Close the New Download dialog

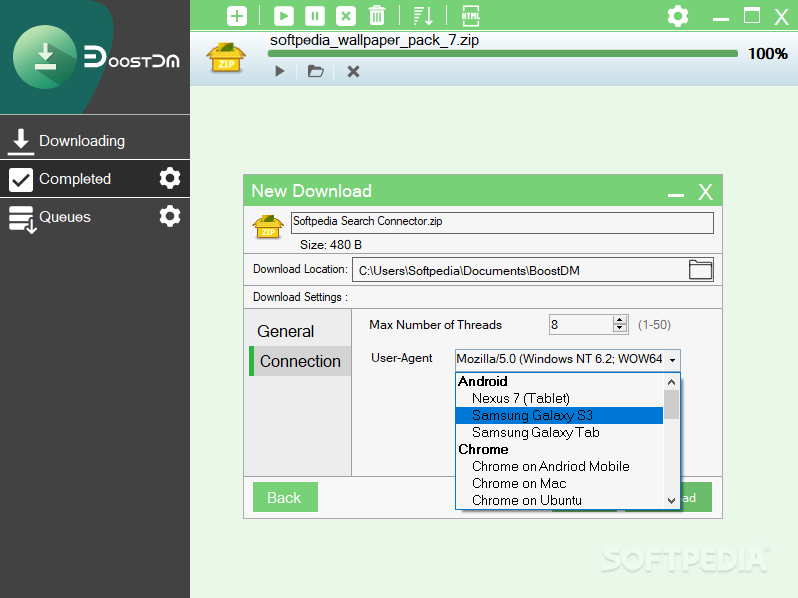[x=705, y=192]
